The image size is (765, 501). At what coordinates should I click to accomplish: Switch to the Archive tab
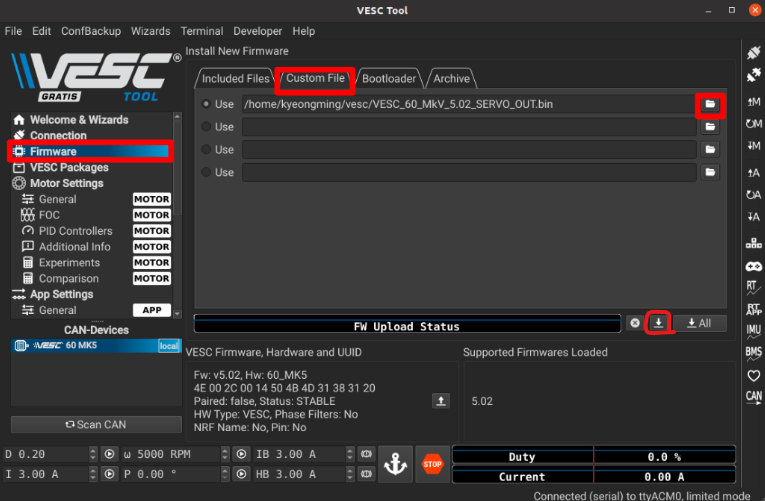pos(451,79)
